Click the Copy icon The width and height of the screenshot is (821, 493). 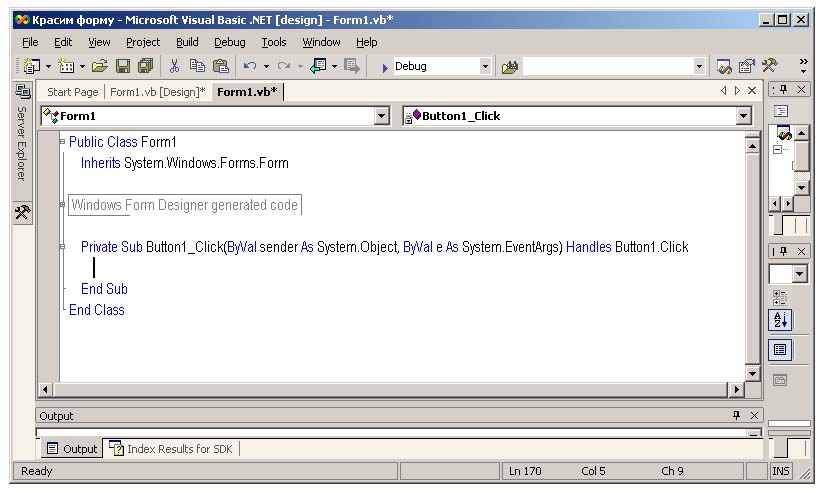click(197, 66)
